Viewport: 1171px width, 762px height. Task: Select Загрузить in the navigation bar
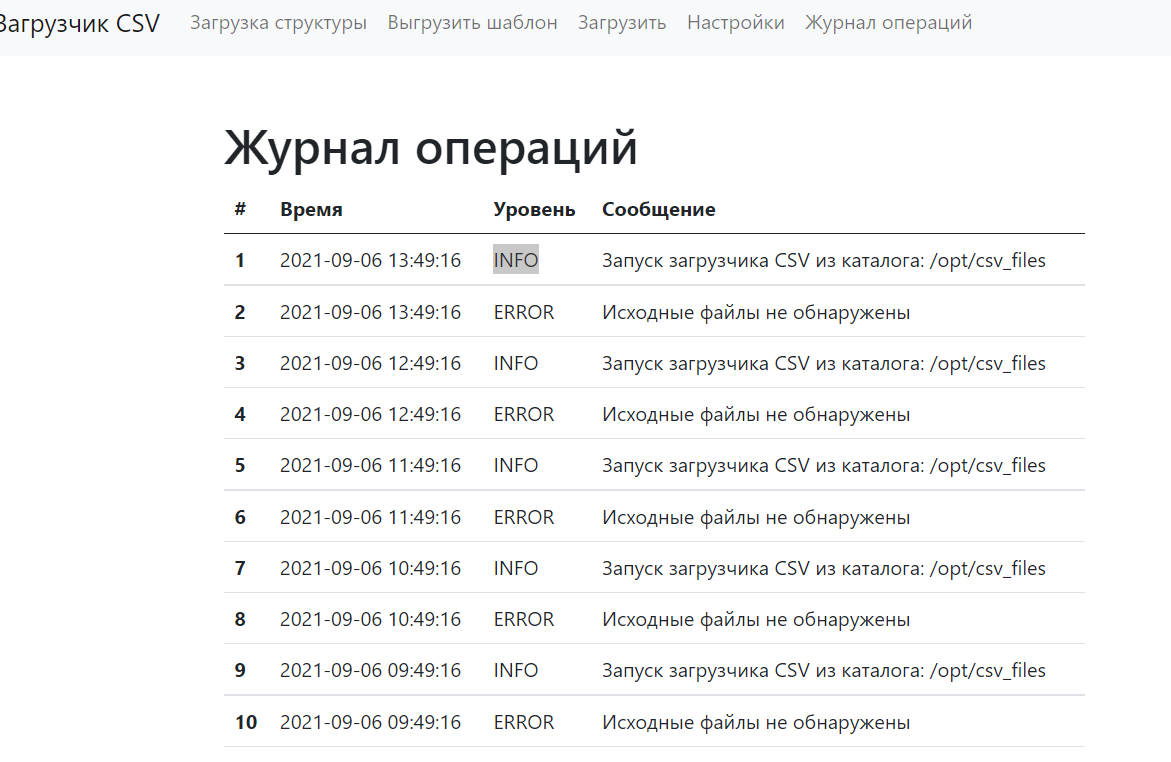coord(621,22)
